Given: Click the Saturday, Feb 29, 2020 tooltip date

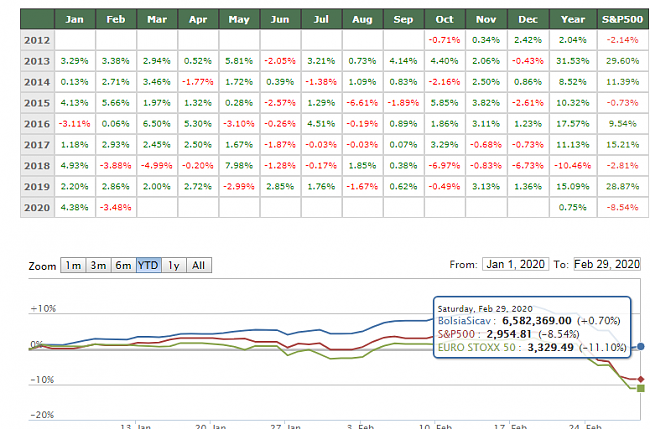Looking at the screenshot, I should [485, 309].
